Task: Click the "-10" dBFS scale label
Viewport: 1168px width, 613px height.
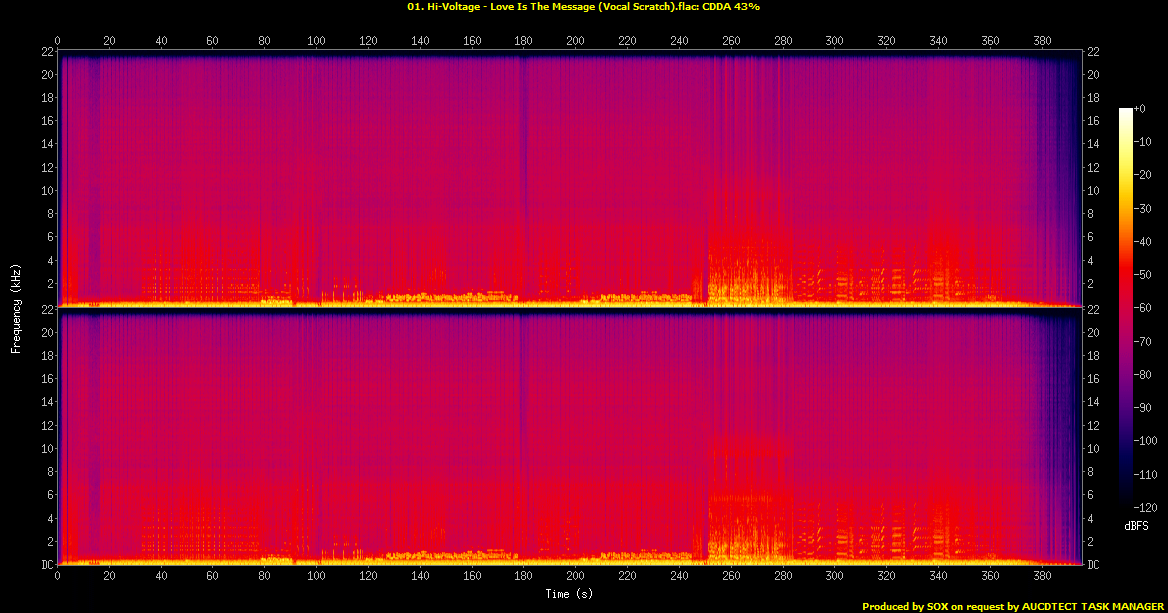Action: pyautogui.click(x=1143, y=142)
